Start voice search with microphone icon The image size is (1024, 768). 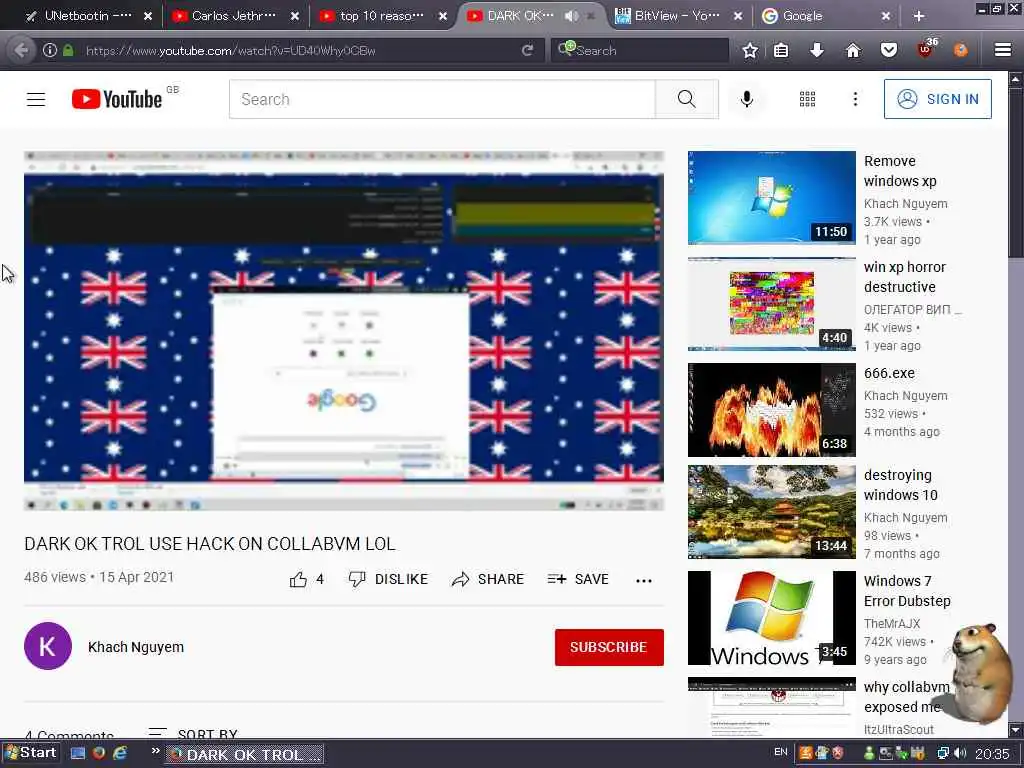click(x=746, y=99)
